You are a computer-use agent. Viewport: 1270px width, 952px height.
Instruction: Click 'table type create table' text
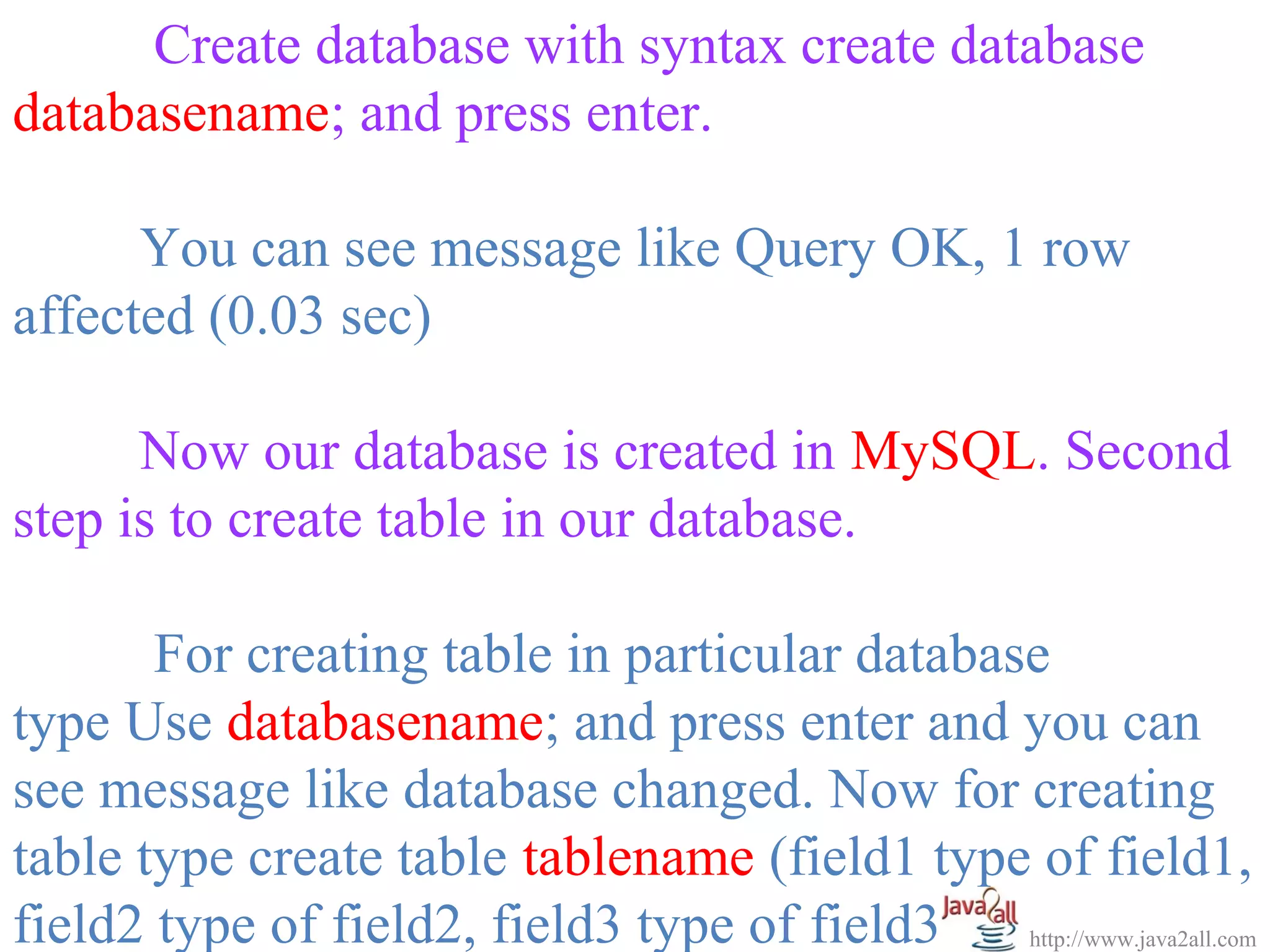260,858
